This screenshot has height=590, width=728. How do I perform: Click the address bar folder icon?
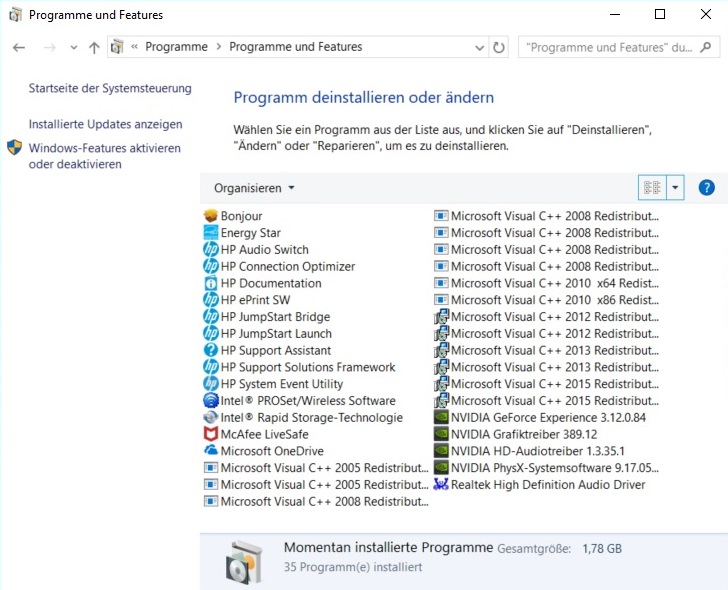tap(117, 47)
